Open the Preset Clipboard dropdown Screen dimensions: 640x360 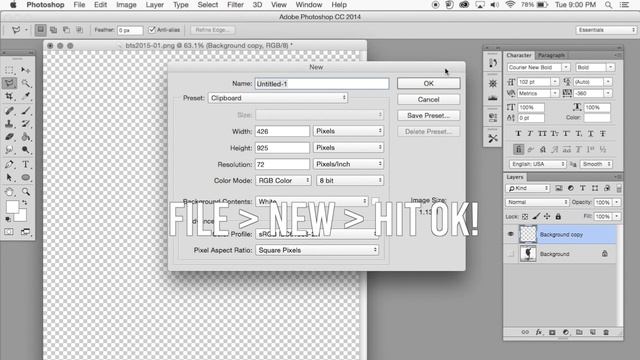point(278,98)
